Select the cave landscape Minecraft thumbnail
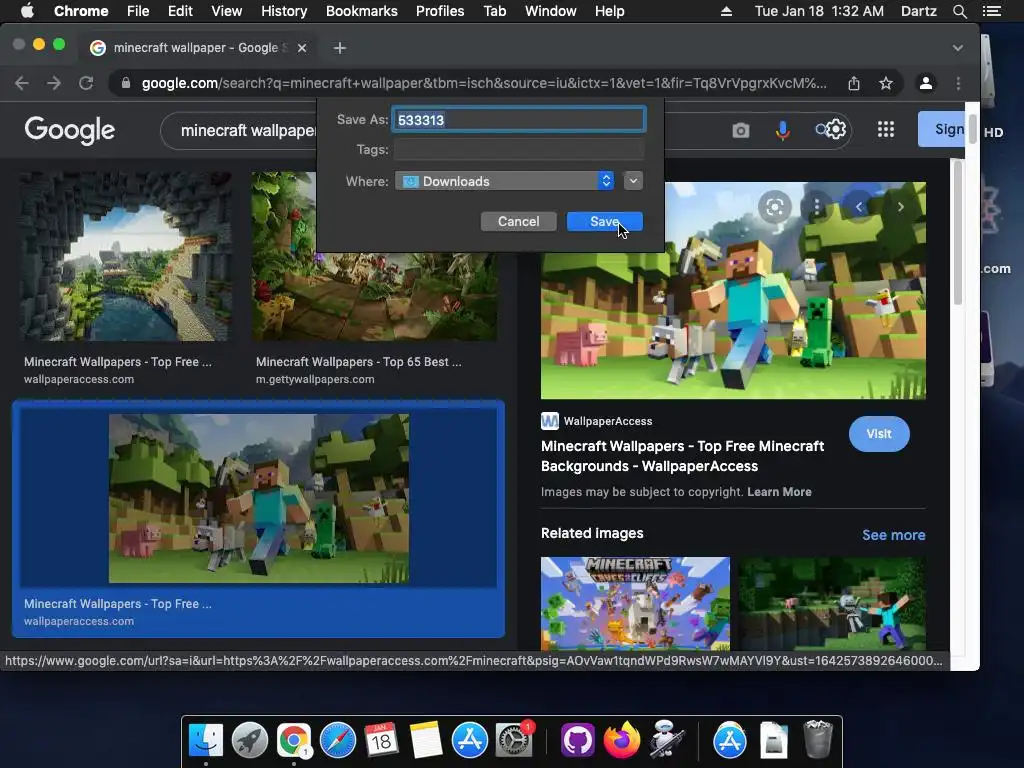 124,256
